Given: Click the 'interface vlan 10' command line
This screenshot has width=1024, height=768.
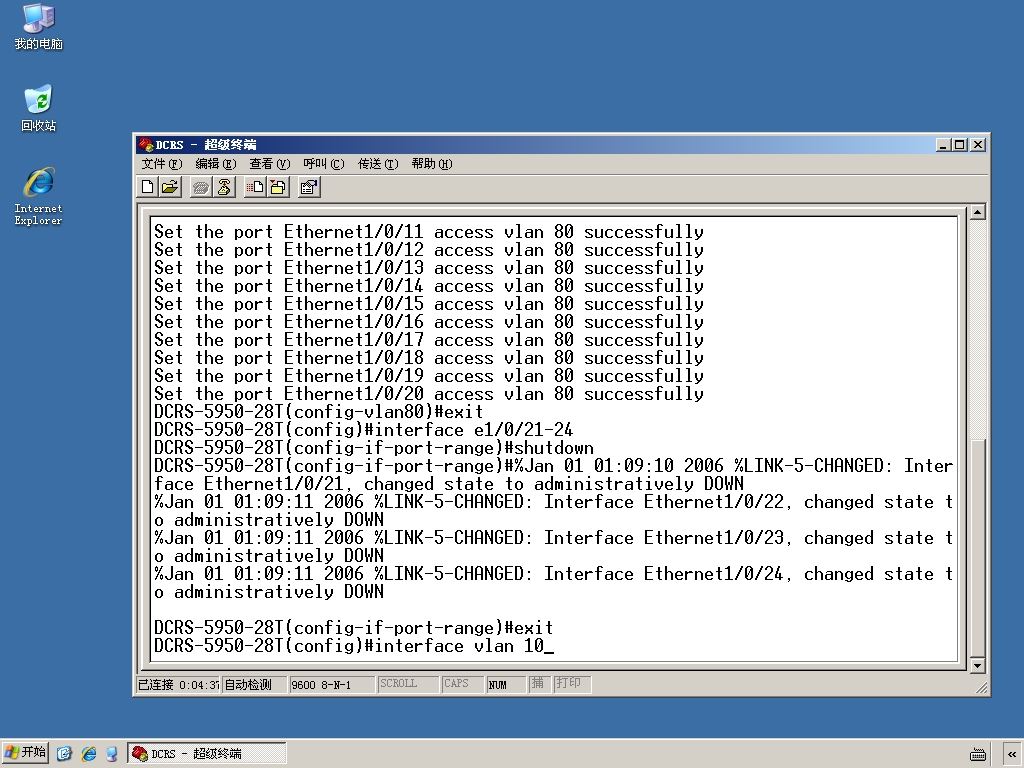Looking at the screenshot, I should point(353,646).
